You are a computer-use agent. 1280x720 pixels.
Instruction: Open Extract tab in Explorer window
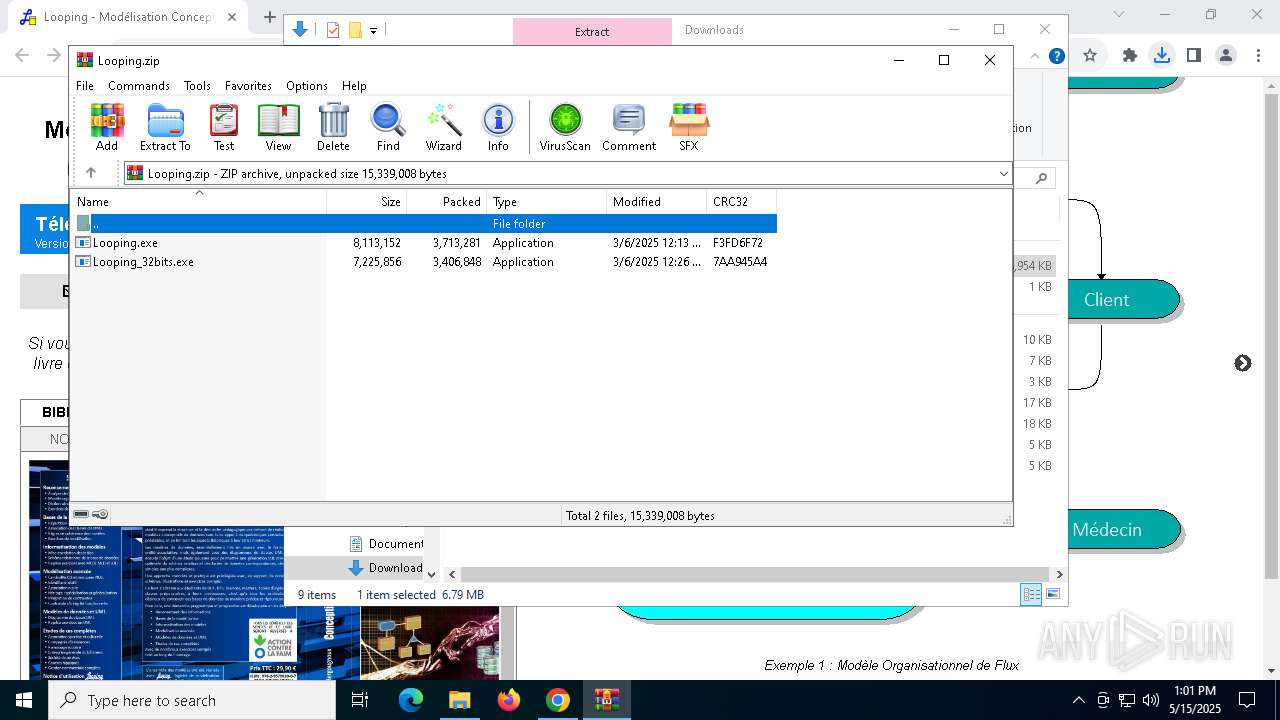592,31
